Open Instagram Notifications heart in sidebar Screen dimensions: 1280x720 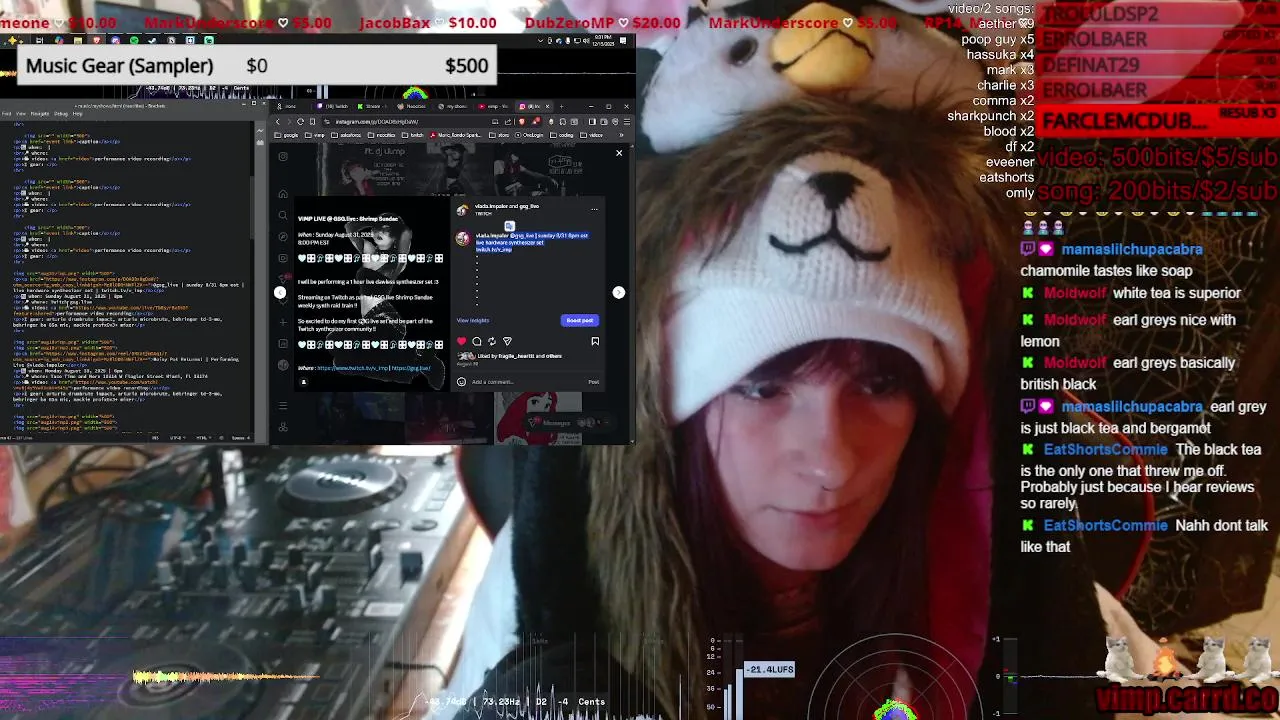pos(283,302)
